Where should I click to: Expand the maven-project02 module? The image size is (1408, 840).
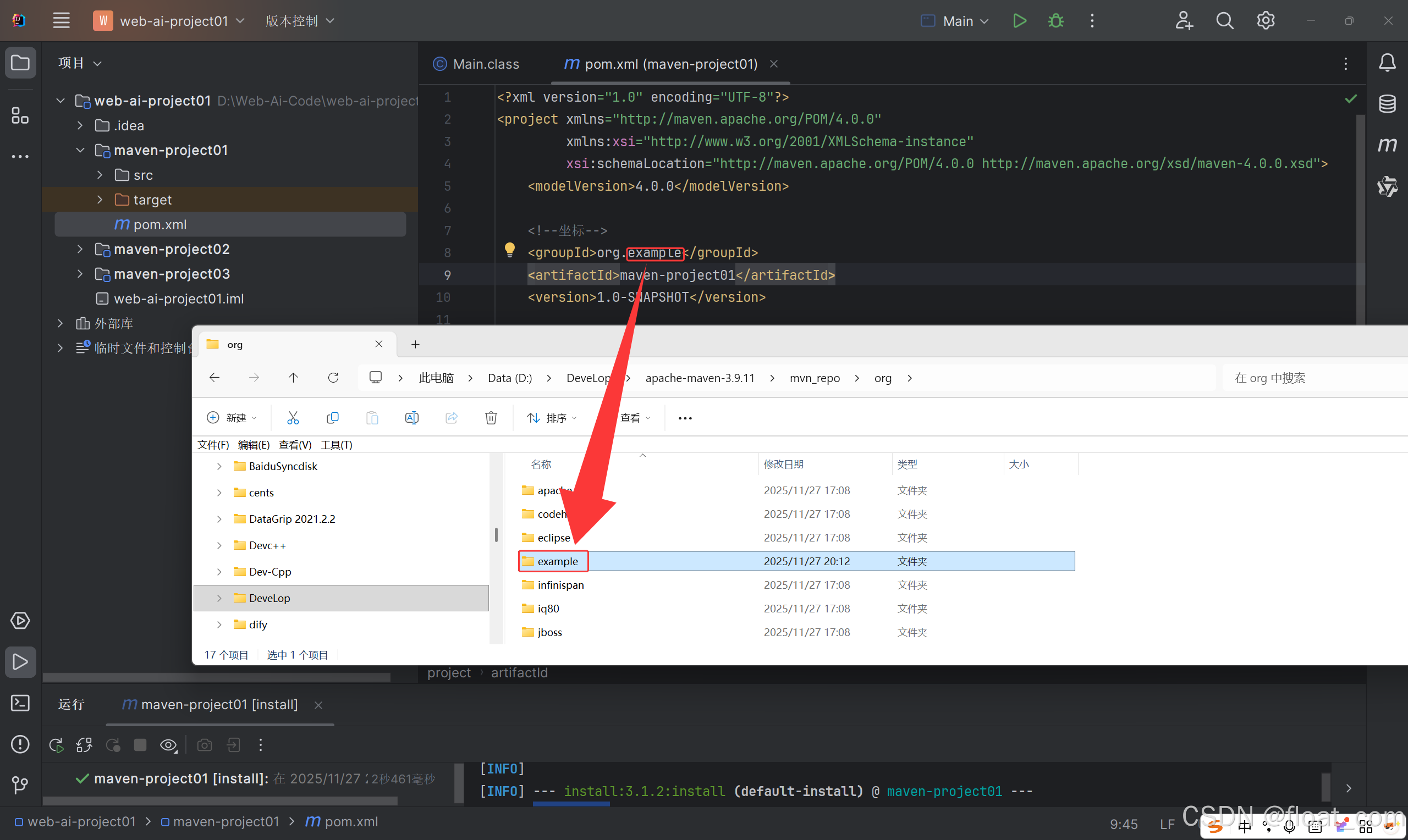[x=80, y=249]
